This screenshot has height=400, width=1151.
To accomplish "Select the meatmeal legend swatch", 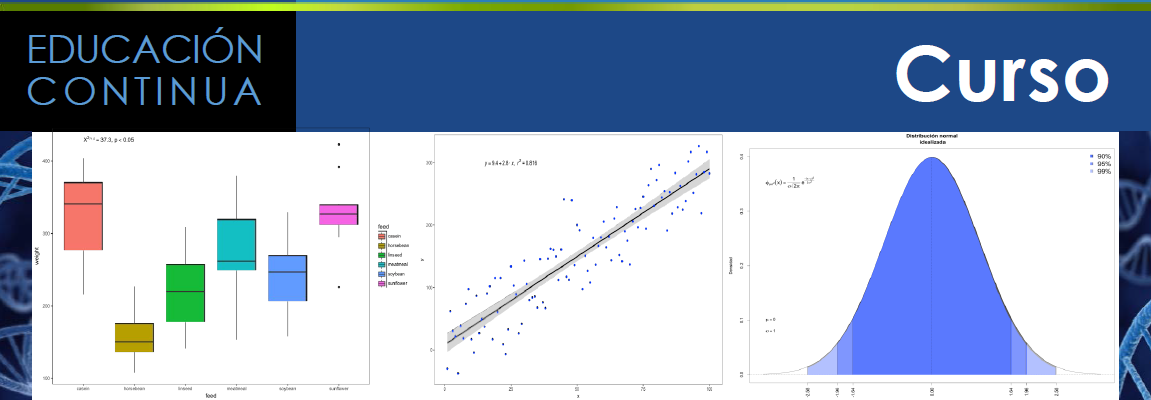I will tap(381, 264).
